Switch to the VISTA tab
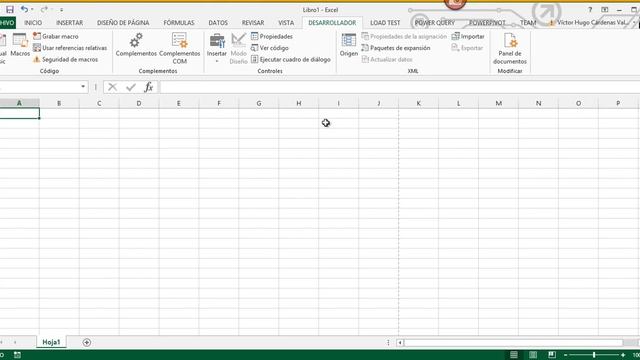Screen dimensions: 640x360 (x=286, y=23)
